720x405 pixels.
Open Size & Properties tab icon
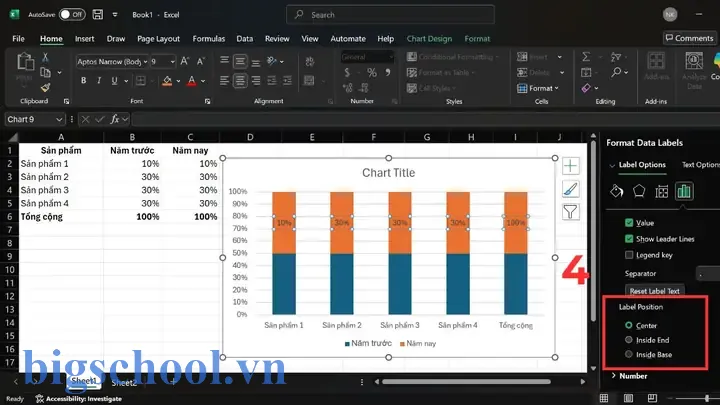[662, 191]
